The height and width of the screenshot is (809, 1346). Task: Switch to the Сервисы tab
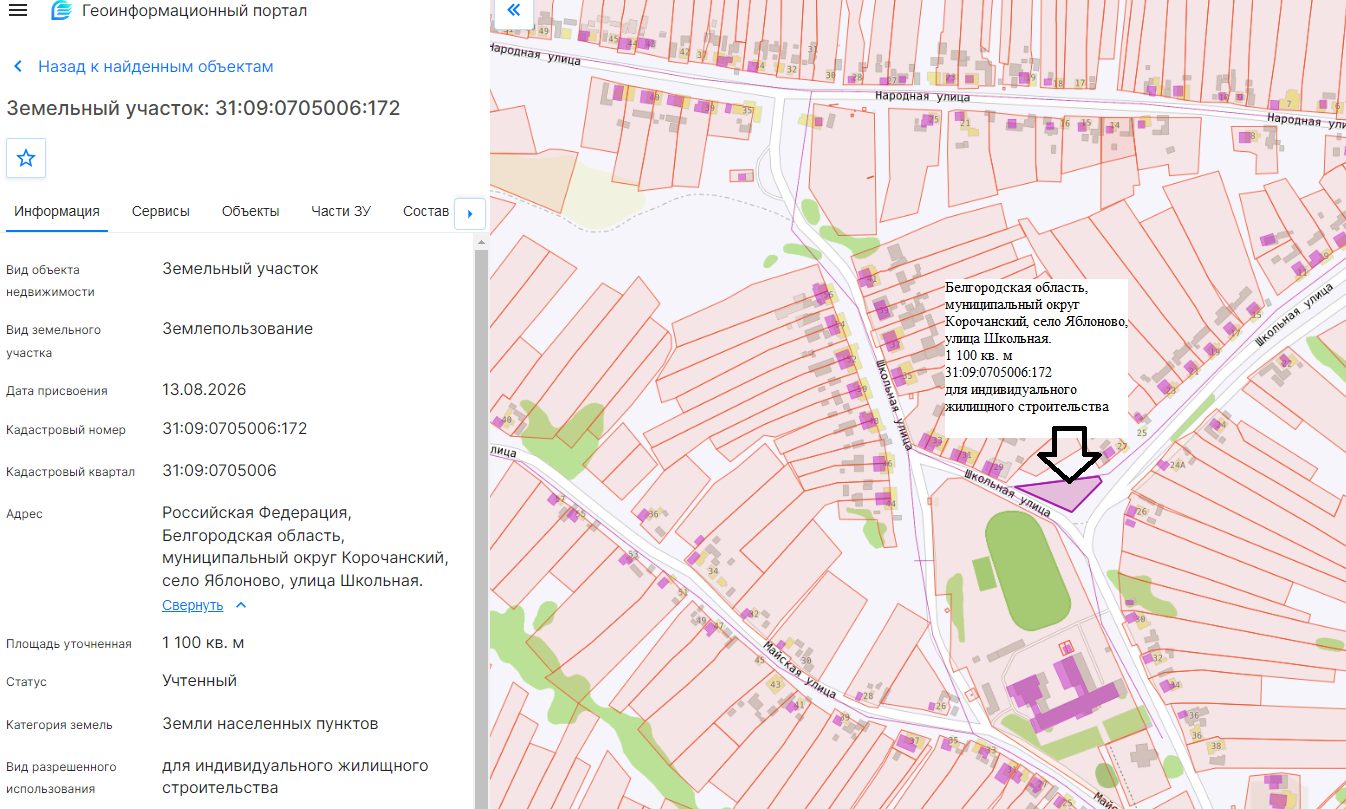(x=161, y=211)
